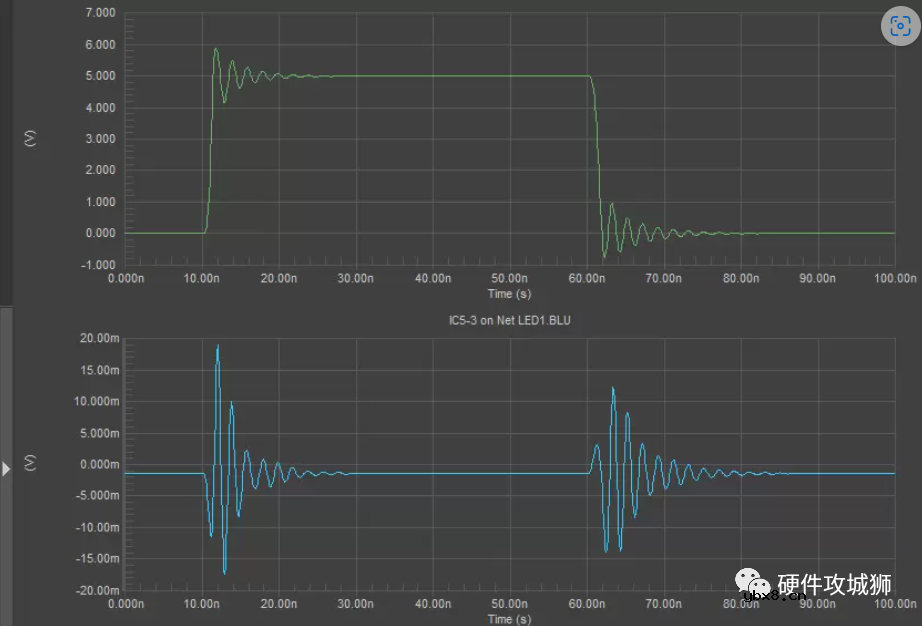Select the 50.00n tick on the upper time axis

[510, 279]
